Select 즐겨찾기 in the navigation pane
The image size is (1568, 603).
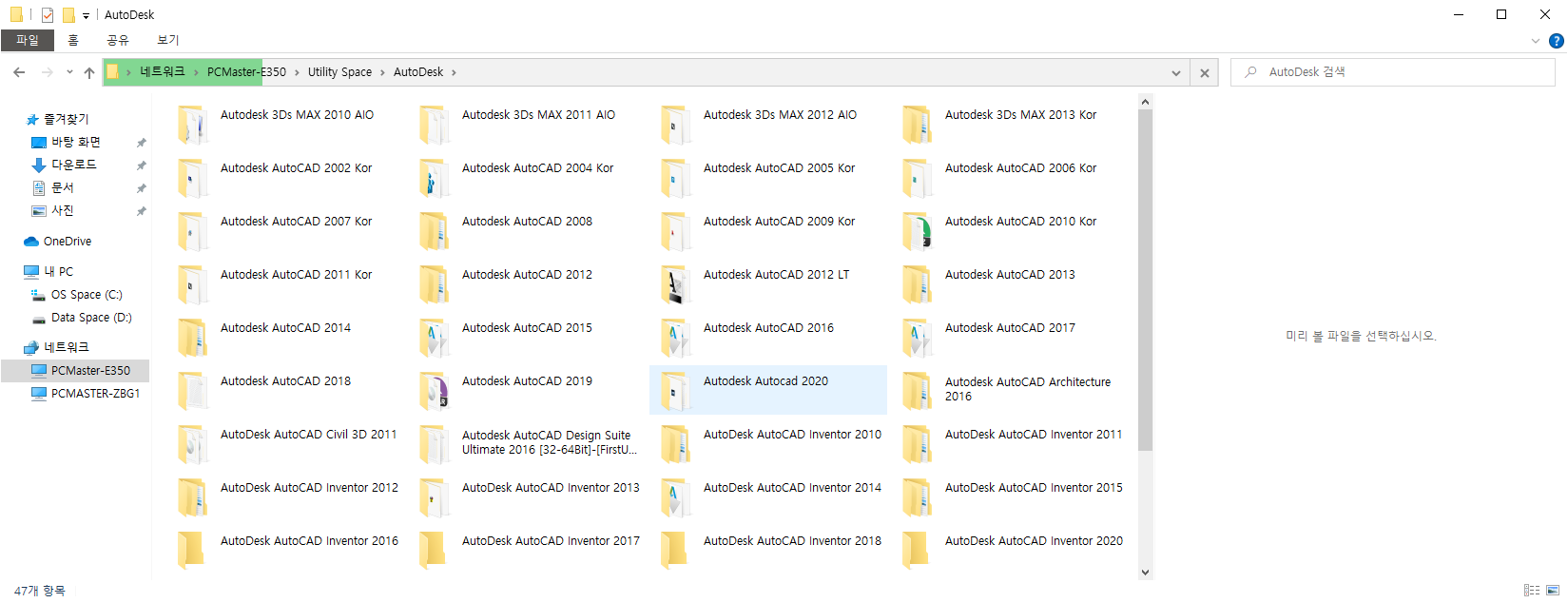pyautogui.click(x=66, y=119)
